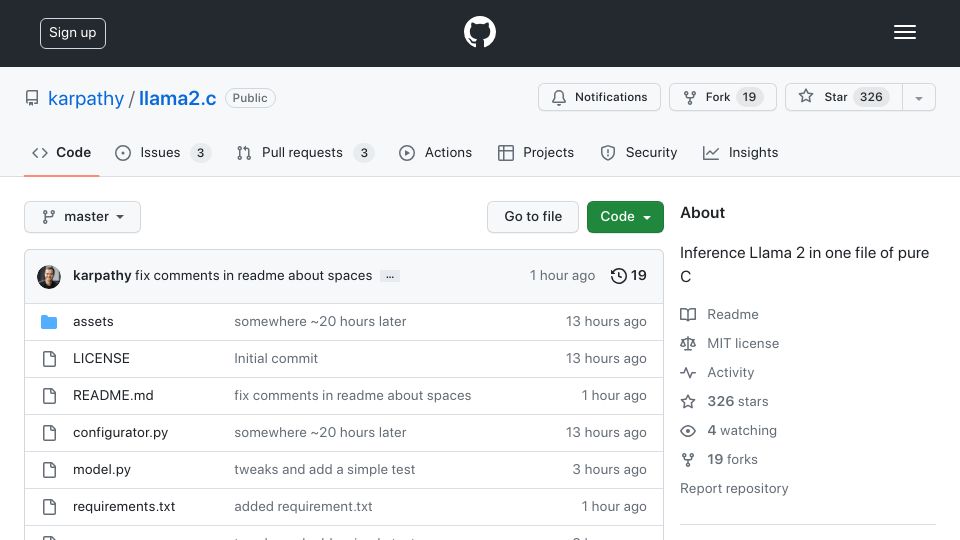The height and width of the screenshot is (540, 960).
Task: Open the 4 watching link
Action: (x=742, y=430)
